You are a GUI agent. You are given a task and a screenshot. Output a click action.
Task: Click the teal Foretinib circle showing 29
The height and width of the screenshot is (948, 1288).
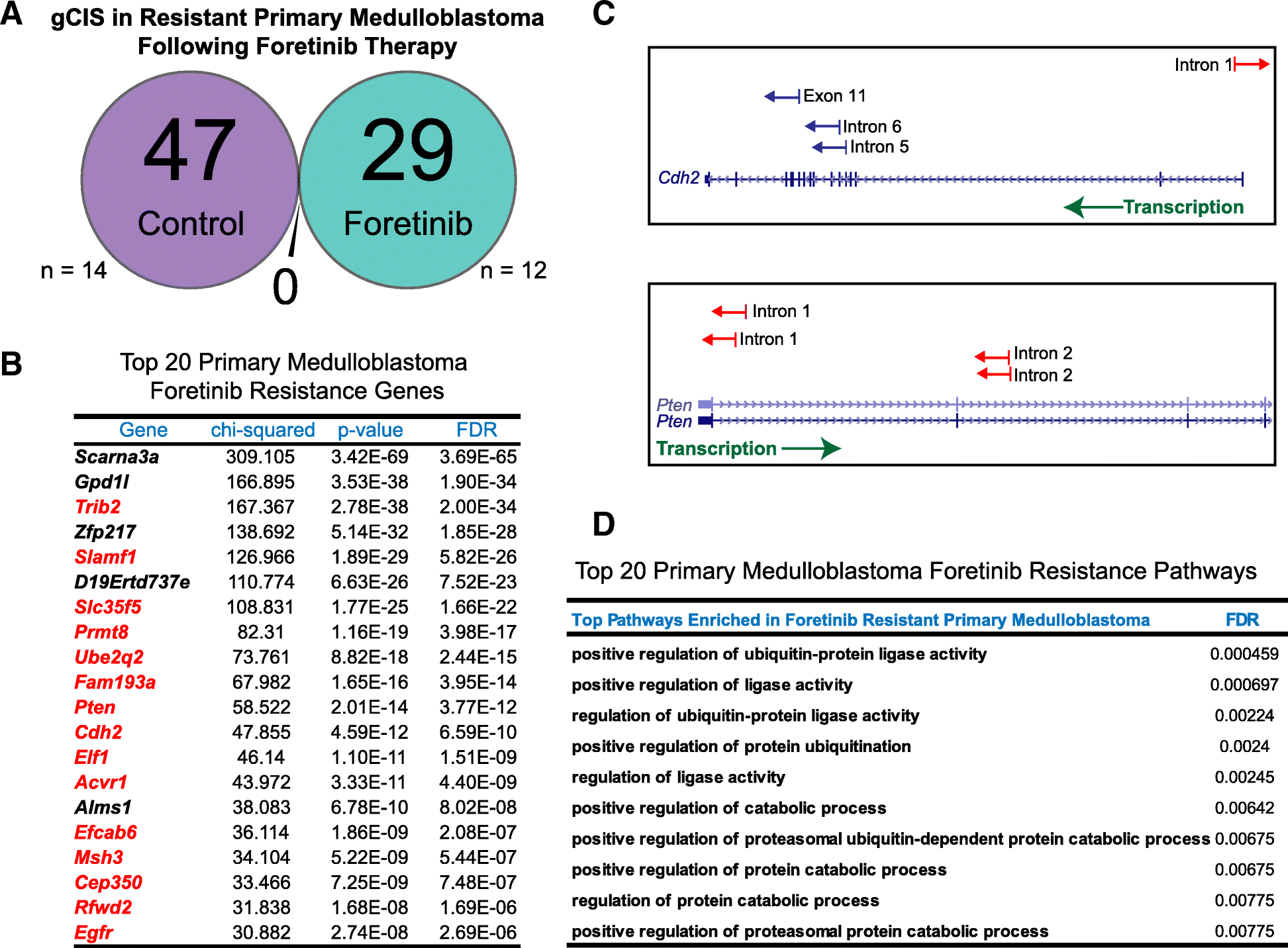tap(408, 180)
